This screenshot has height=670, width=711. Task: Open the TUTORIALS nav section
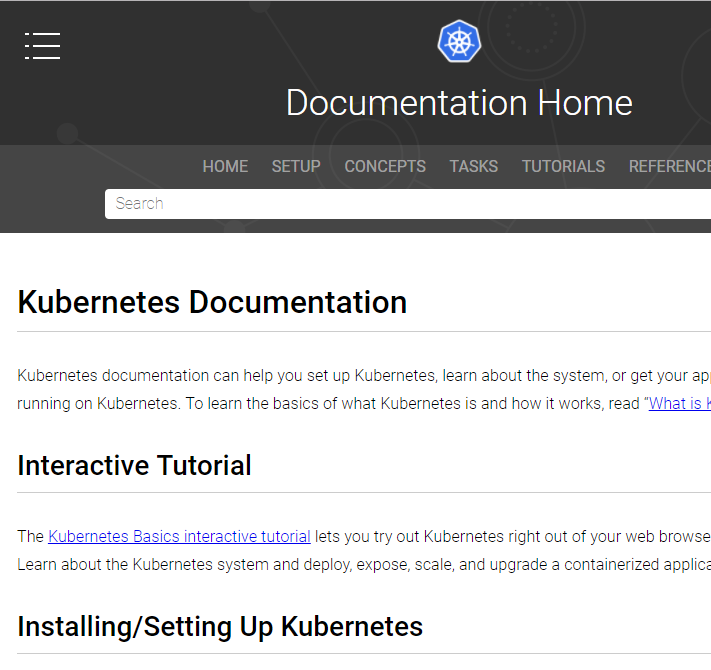tap(564, 166)
